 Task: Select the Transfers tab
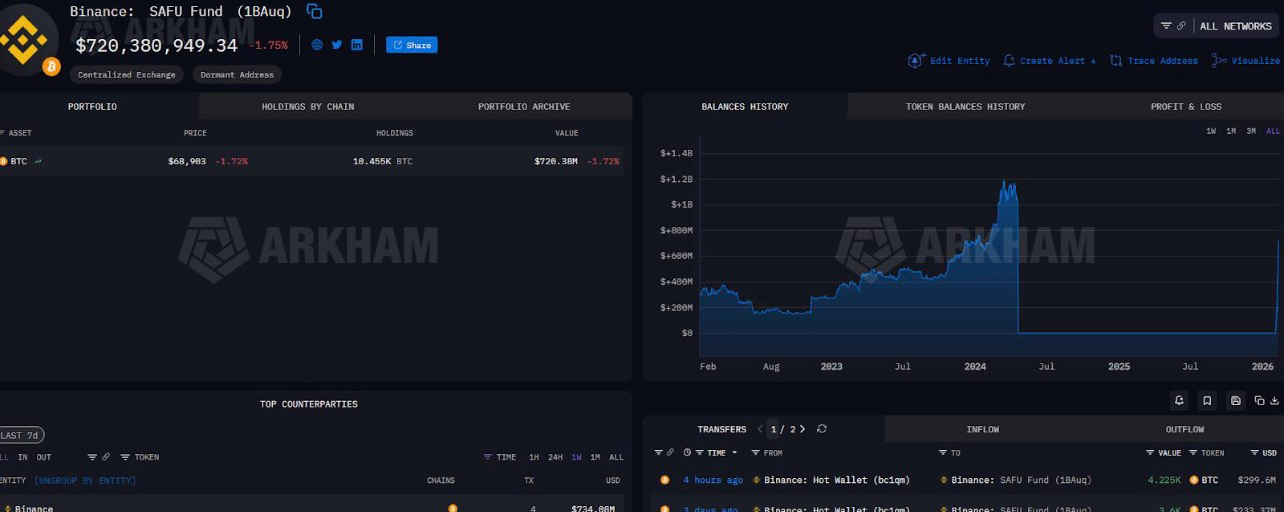click(x=722, y=429)
